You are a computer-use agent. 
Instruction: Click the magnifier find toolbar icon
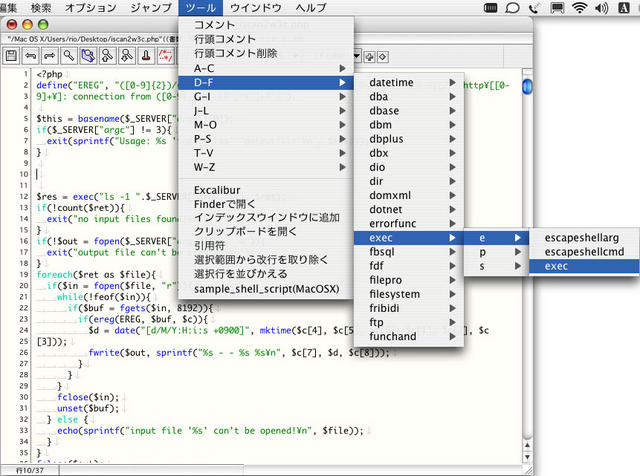click(x=69, y=56)
